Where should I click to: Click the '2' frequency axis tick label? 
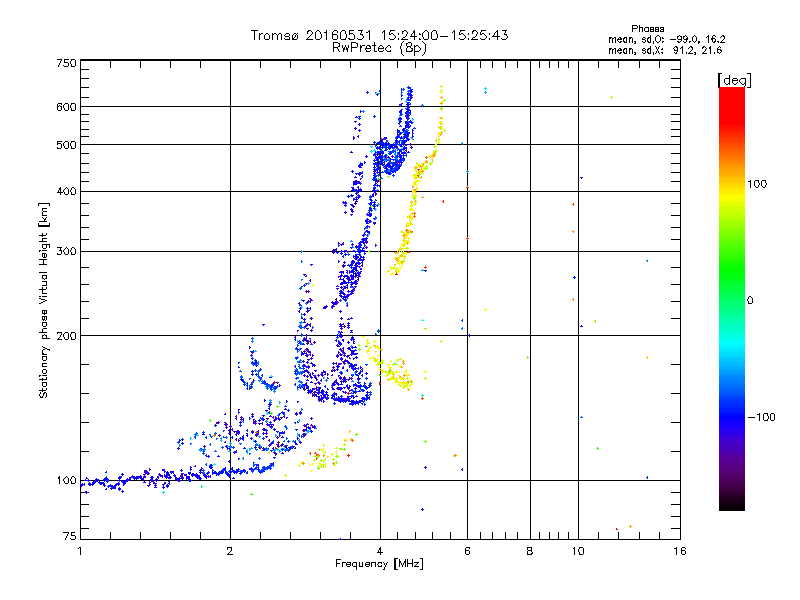(230, 551)
